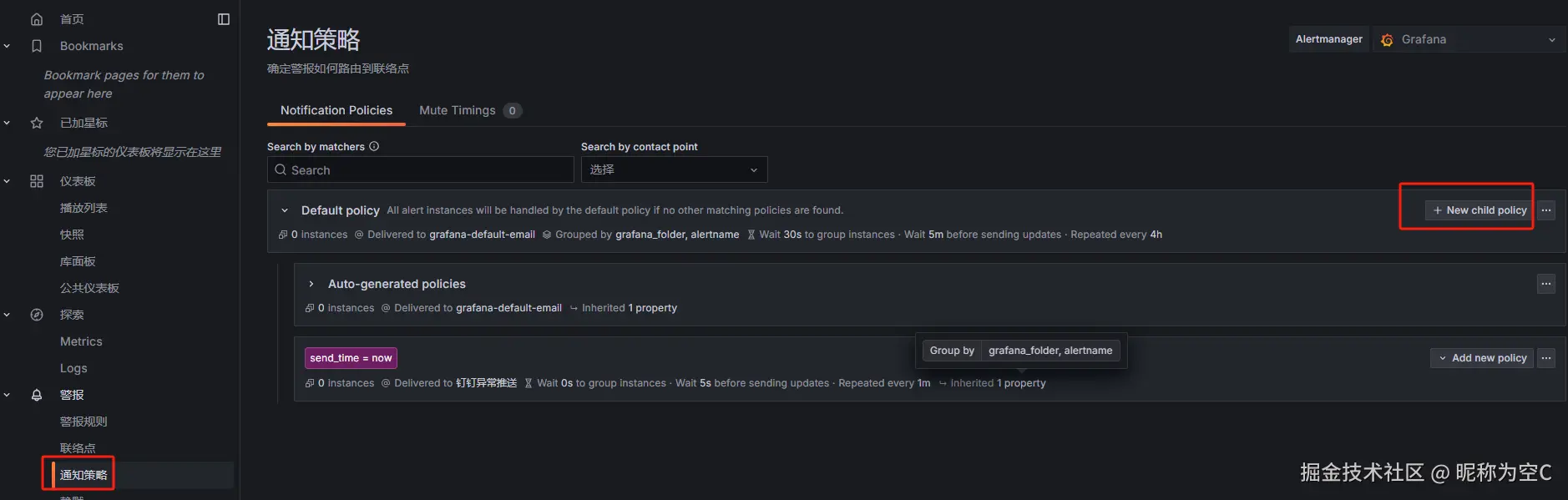
Task: Collapse the Default policy chevron
Action: tap(285, 210)
